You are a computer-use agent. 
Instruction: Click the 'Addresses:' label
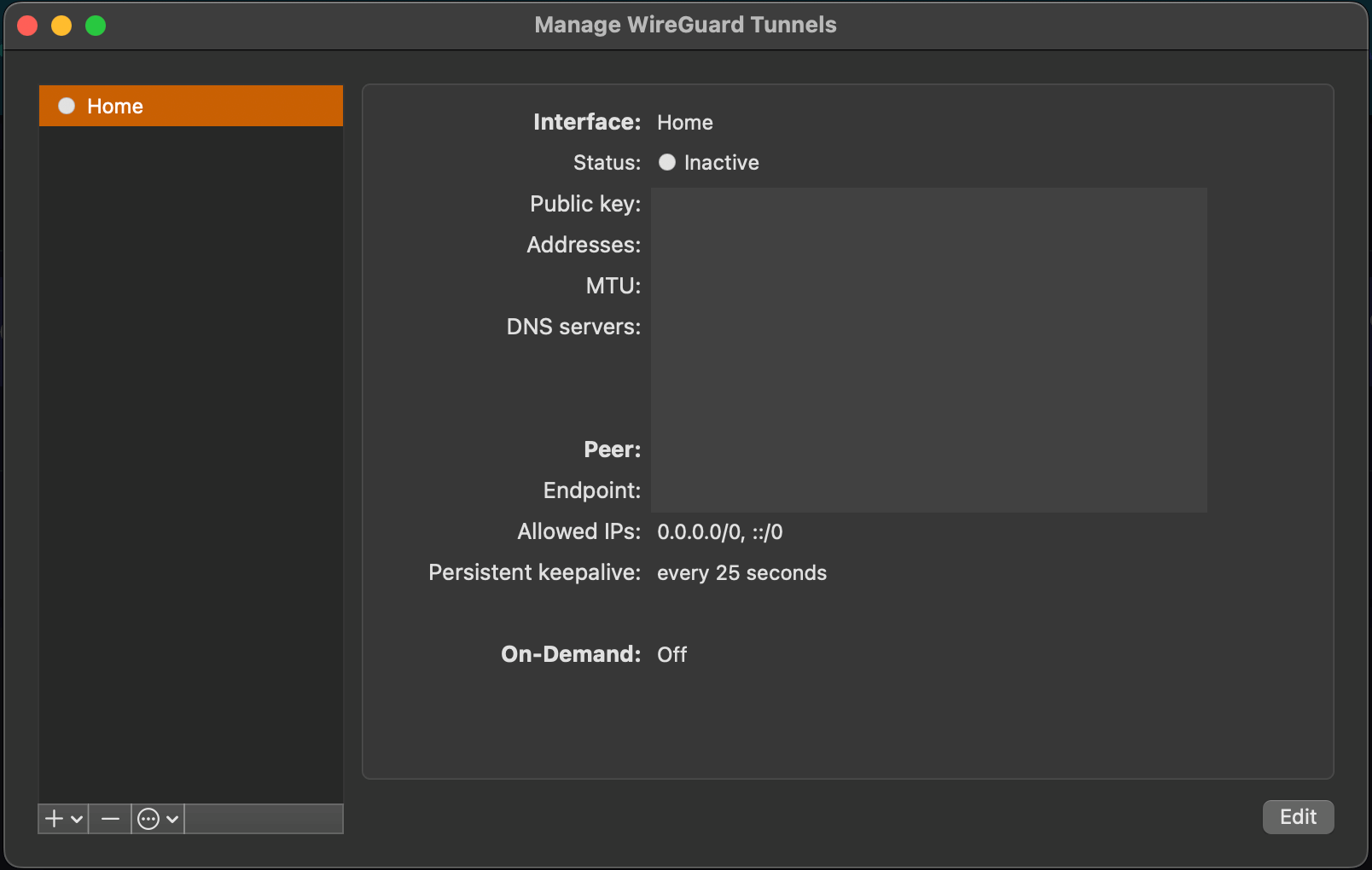coord(584,245)
